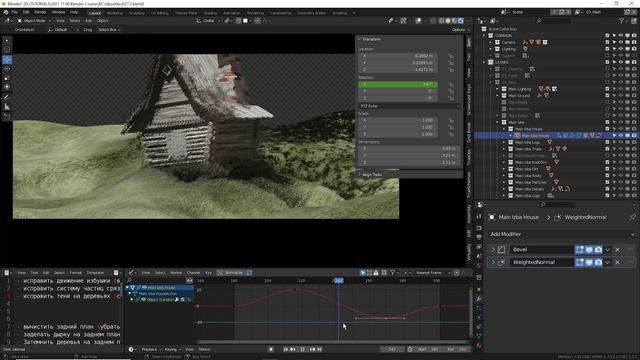Open the viewport Options popover
Viewport: 640px width, 360px height.
pos(460,29)
